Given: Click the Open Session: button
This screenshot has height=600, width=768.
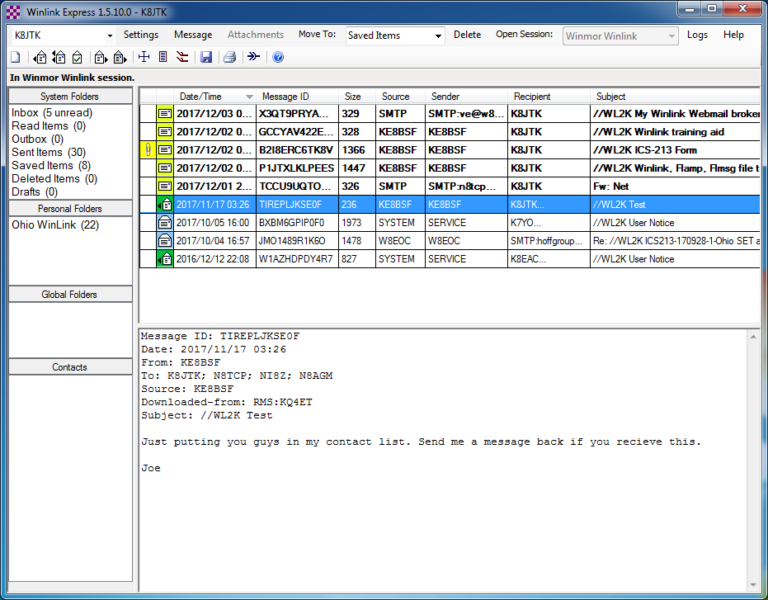Looking at the screenshot, I should 524,34.
